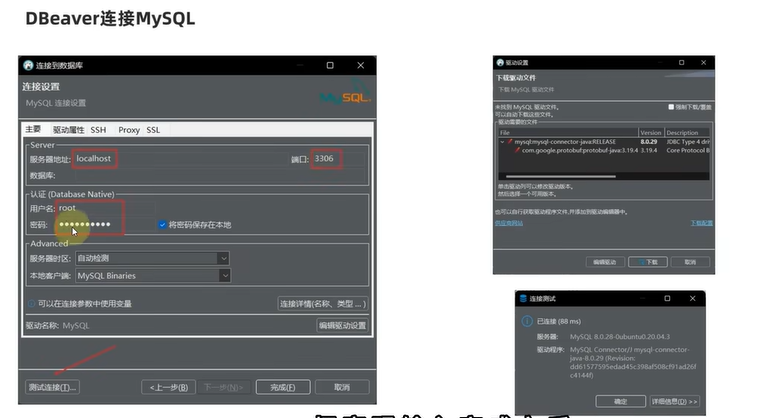Click the Version column header
The image size is (761, 418).
[651, 133]
